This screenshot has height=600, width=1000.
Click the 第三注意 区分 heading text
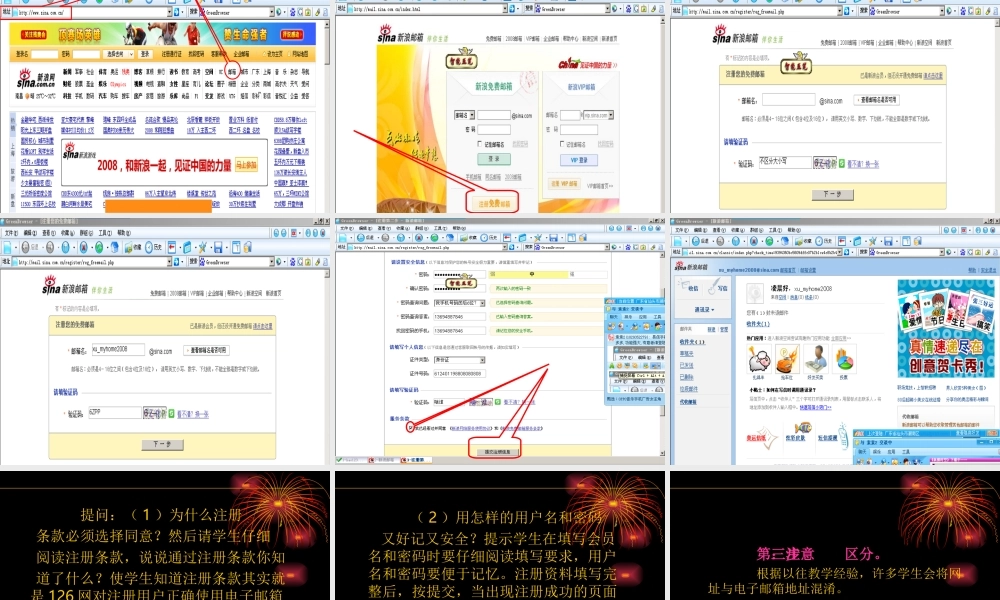coord(819,553)
